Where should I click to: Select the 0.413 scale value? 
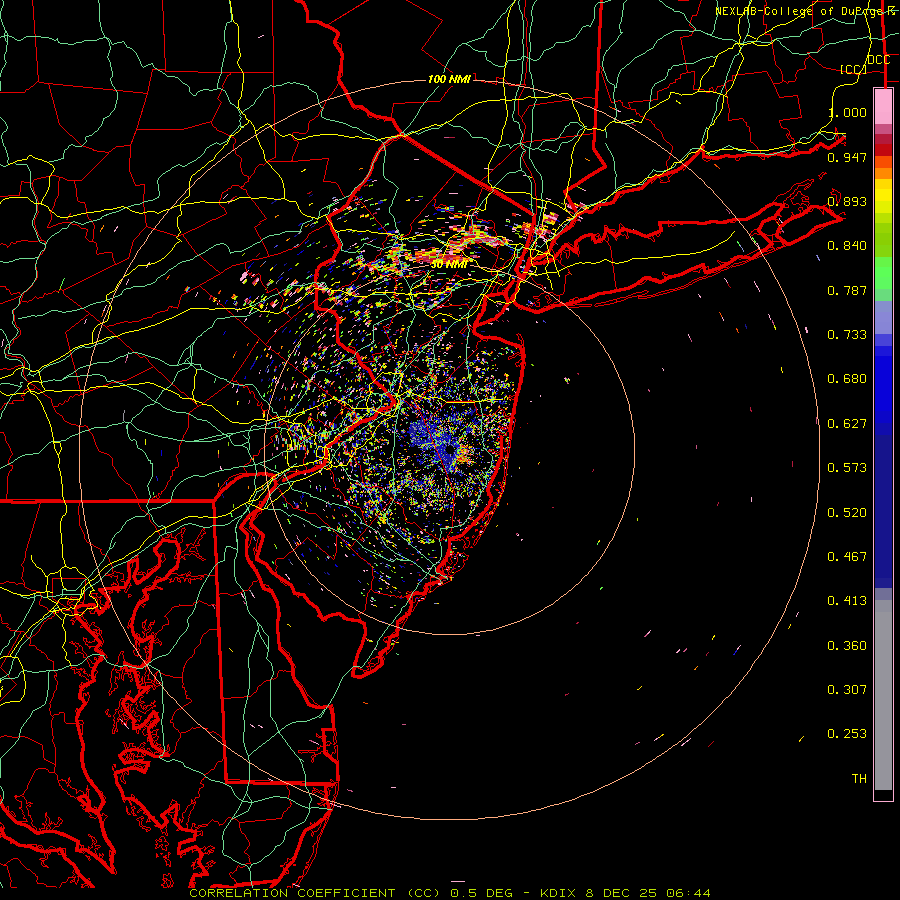pyautogui.click(x=847, y=601)
